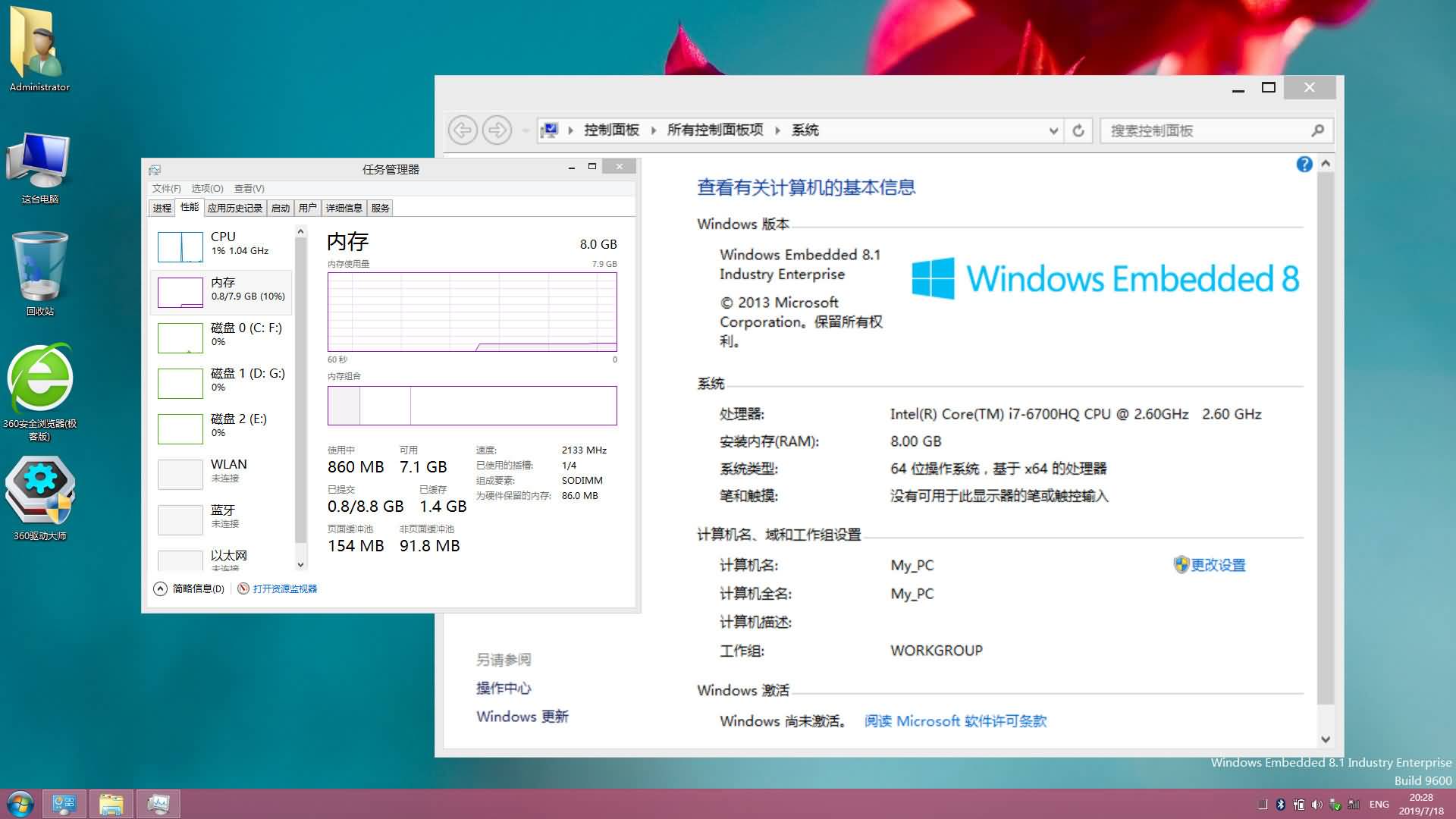
Task: Click the Bluetooth tray icon
Action: pos(1281,805)
